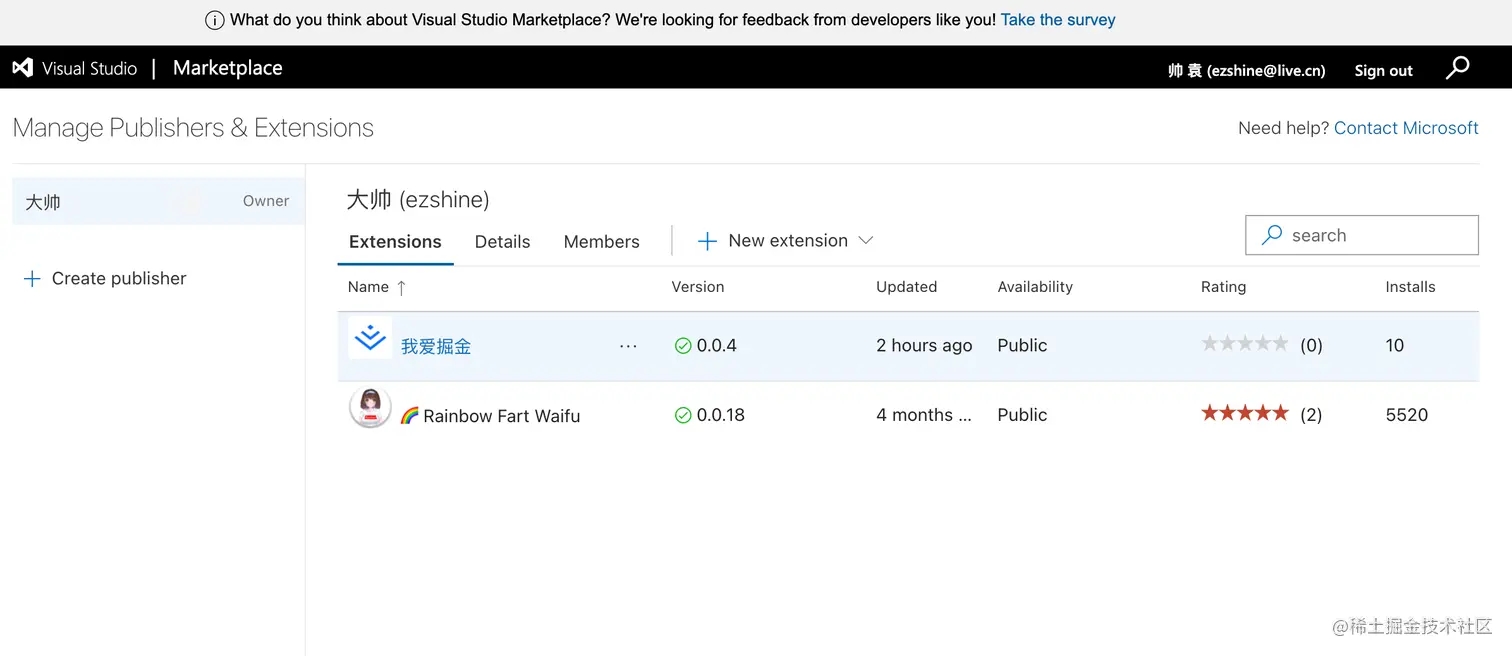Open the Marketplace header link
This screenshot has width=1512, height=656.
click(228, 68)
